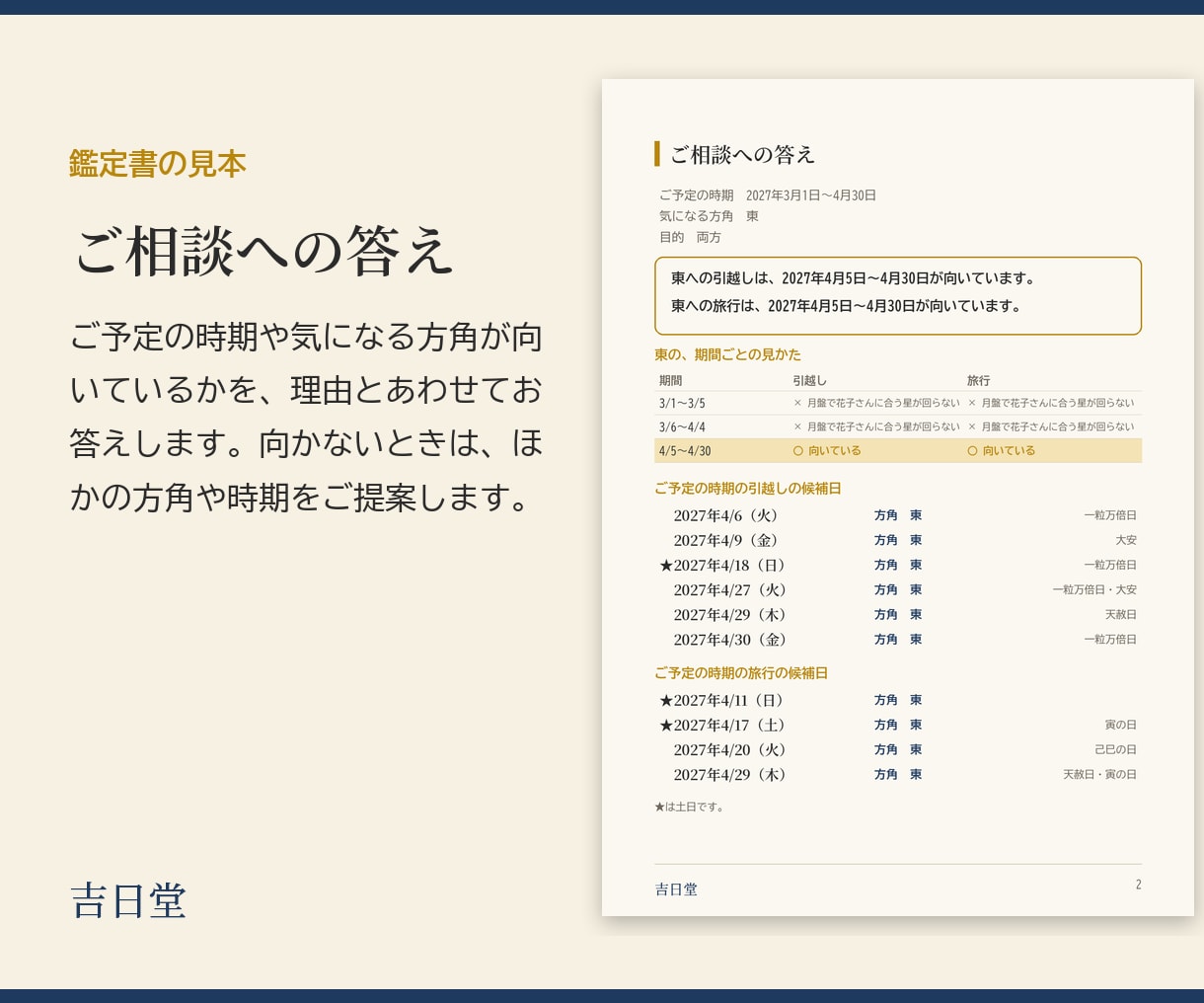
Task: Select the starred date 2027年4/18（日）
Action: (x=722, y=565)
